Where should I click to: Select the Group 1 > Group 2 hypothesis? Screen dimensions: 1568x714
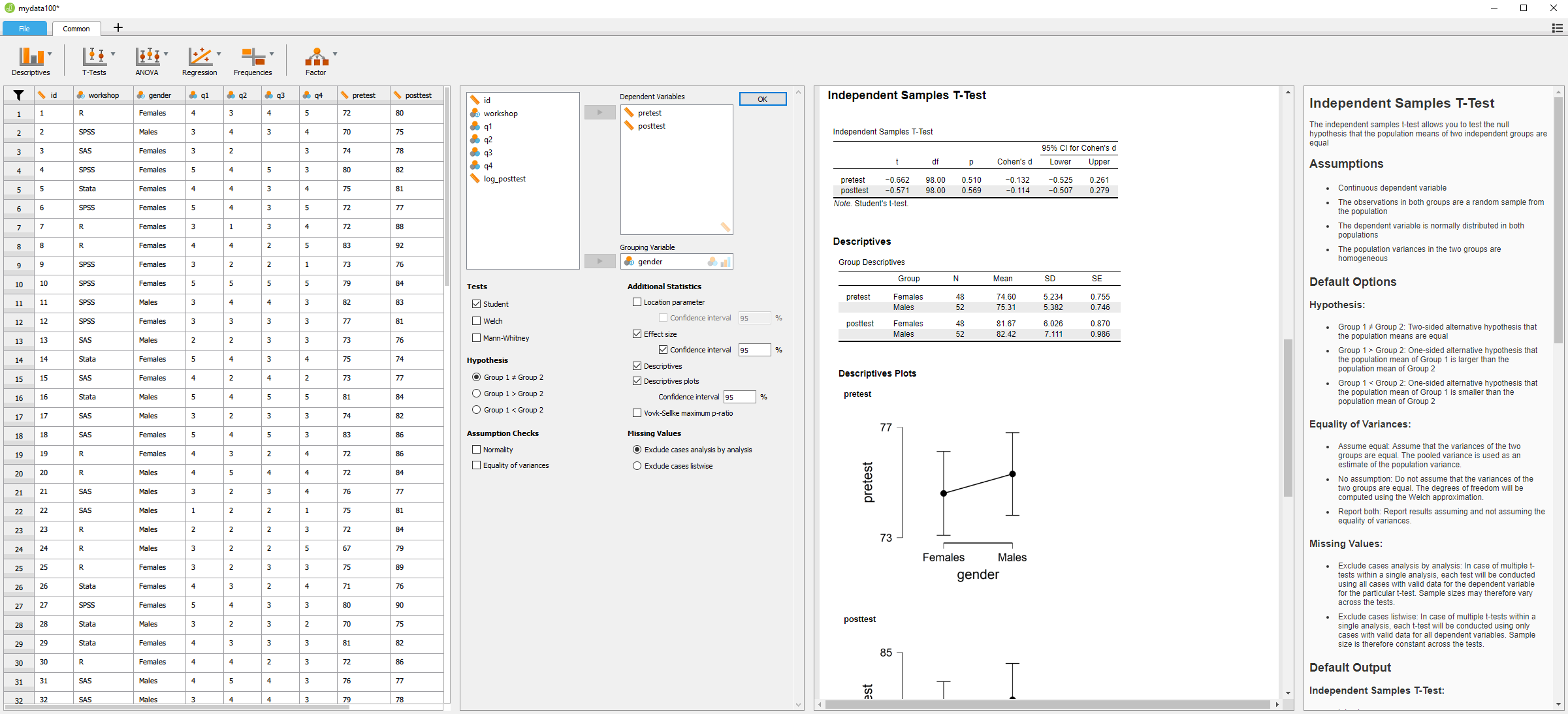point(476,393)
